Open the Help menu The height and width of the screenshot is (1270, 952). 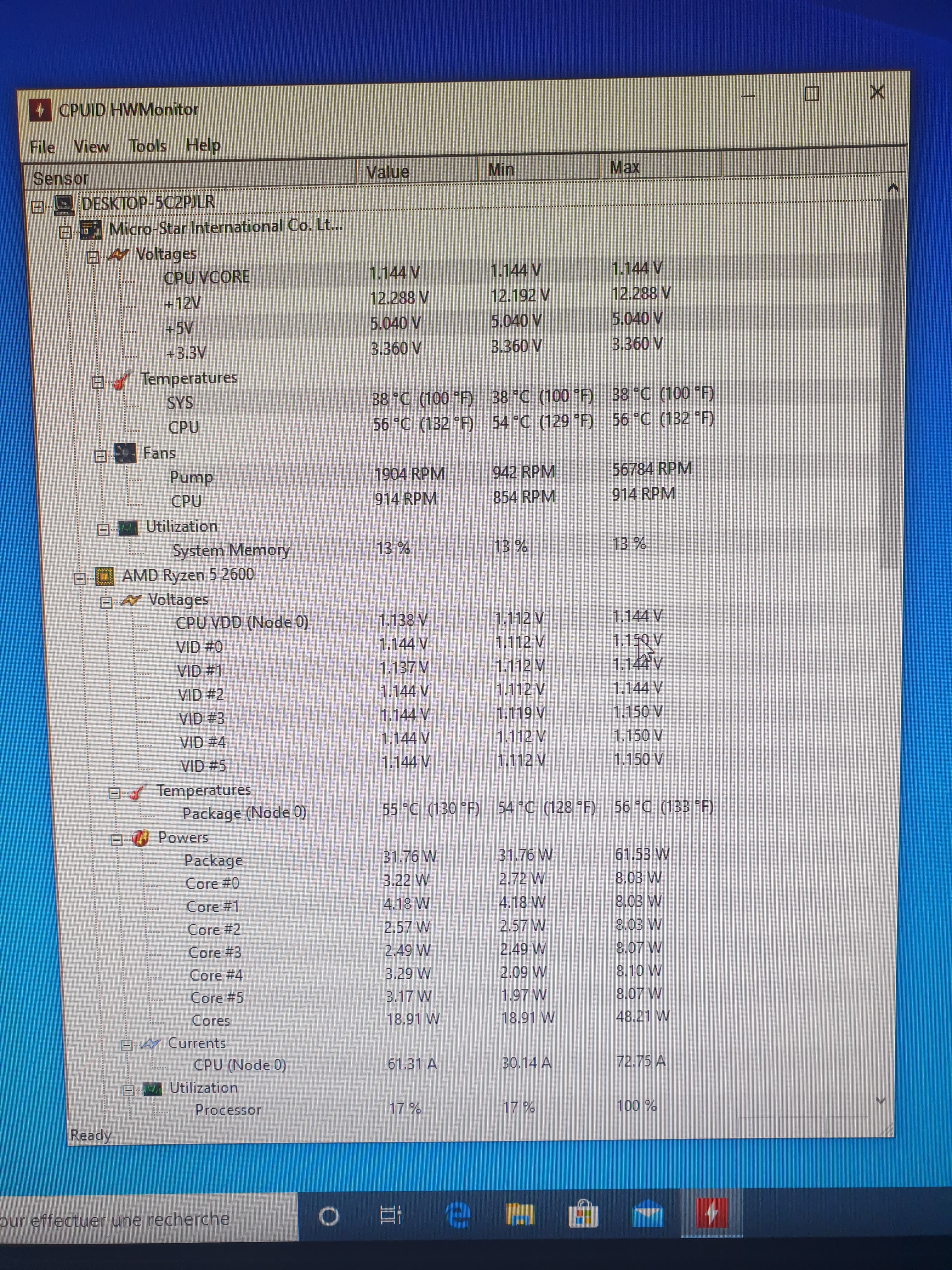[203, 145]
